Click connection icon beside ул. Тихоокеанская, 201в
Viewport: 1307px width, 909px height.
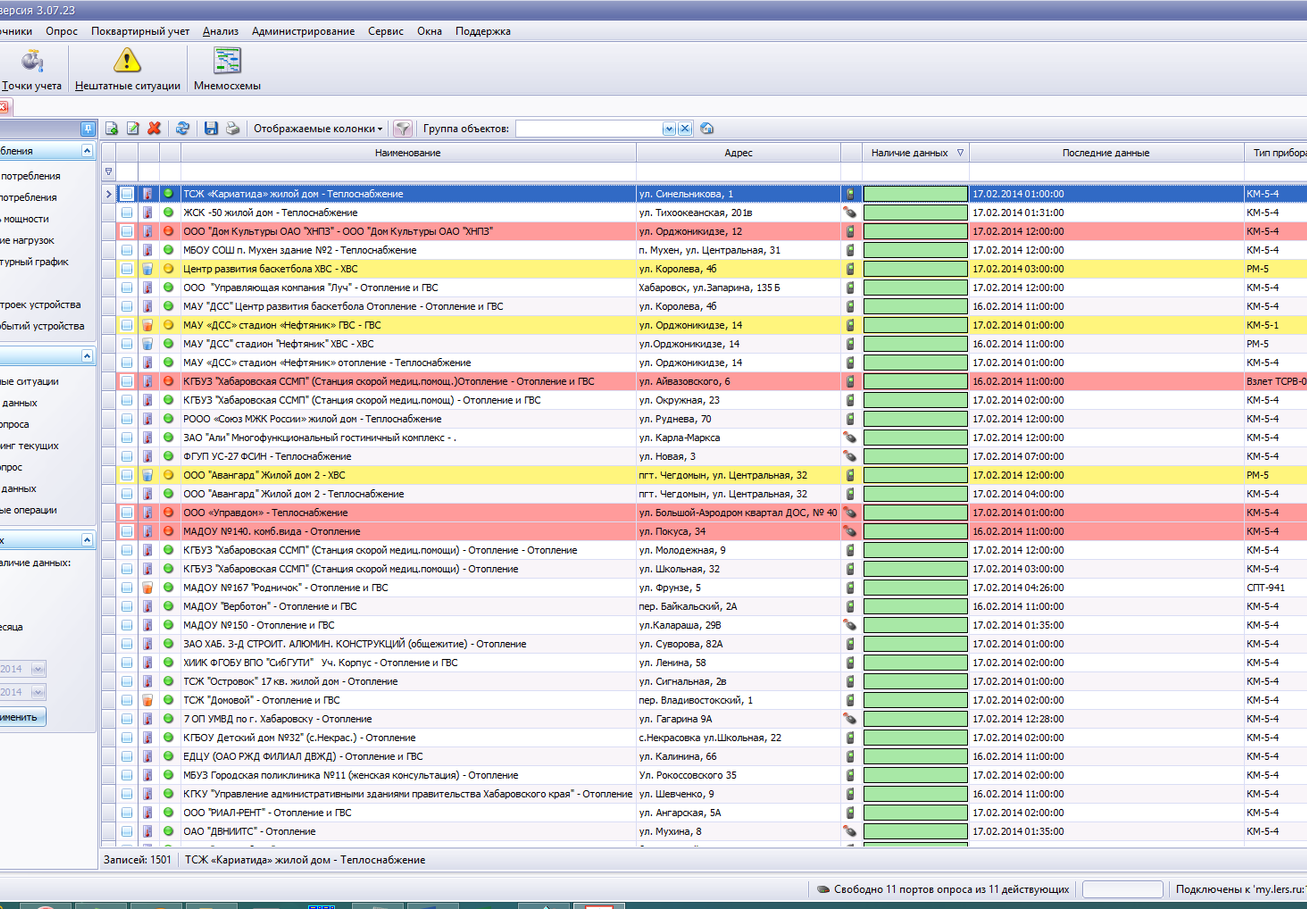[850, 213]
